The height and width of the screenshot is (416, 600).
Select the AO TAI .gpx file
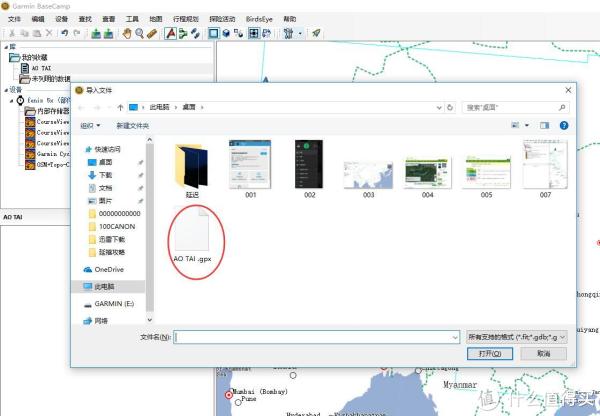[192, 237]
